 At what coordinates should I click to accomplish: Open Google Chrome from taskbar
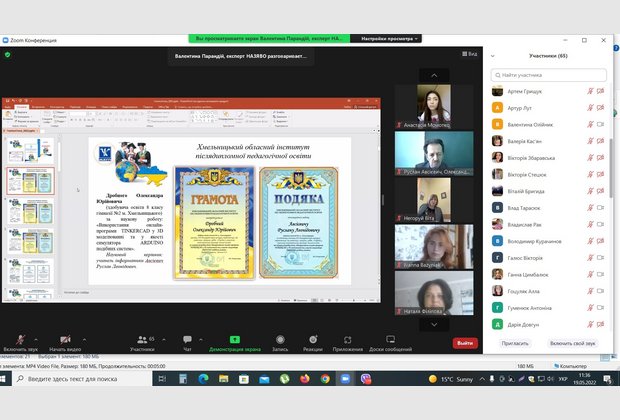tap(325, 379)
